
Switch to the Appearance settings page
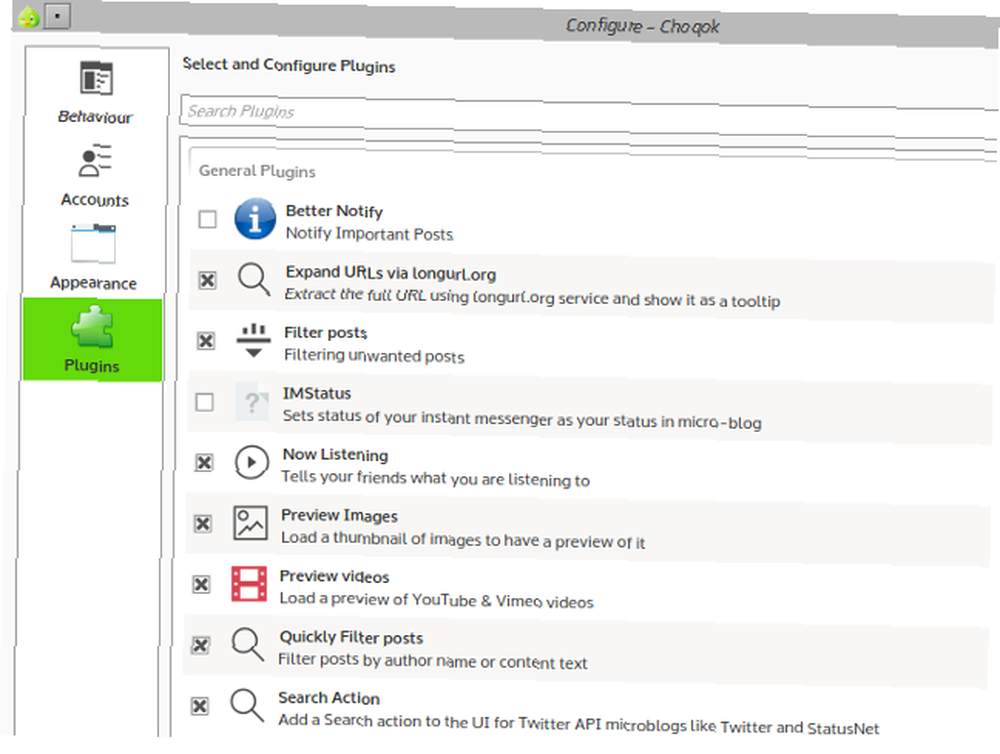point(94,257)
